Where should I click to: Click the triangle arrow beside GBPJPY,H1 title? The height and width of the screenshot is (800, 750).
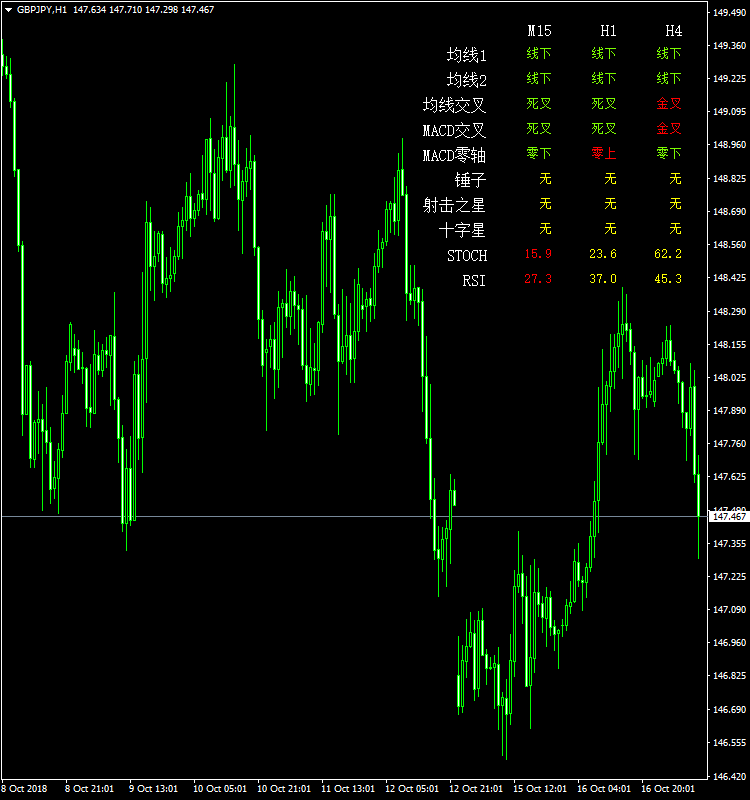(x=8, y=10)
